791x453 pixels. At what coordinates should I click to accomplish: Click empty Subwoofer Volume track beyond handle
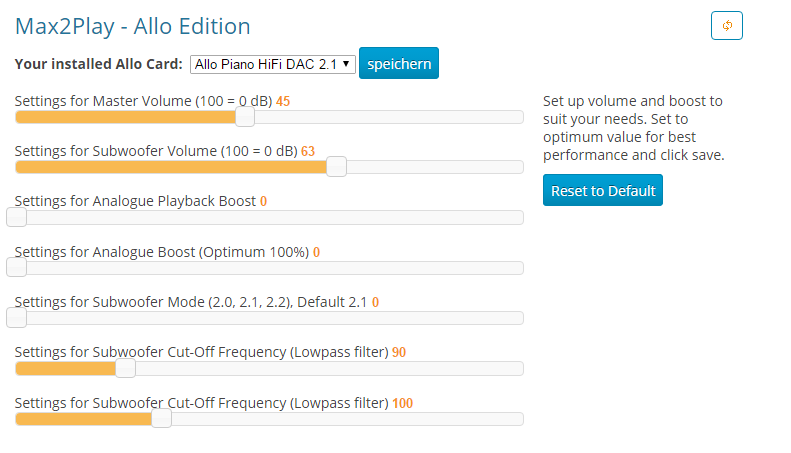(435, 167)
